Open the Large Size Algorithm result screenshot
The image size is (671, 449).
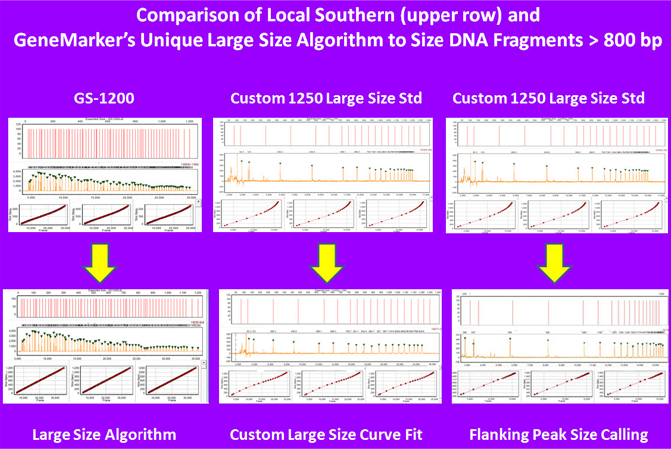106,346
